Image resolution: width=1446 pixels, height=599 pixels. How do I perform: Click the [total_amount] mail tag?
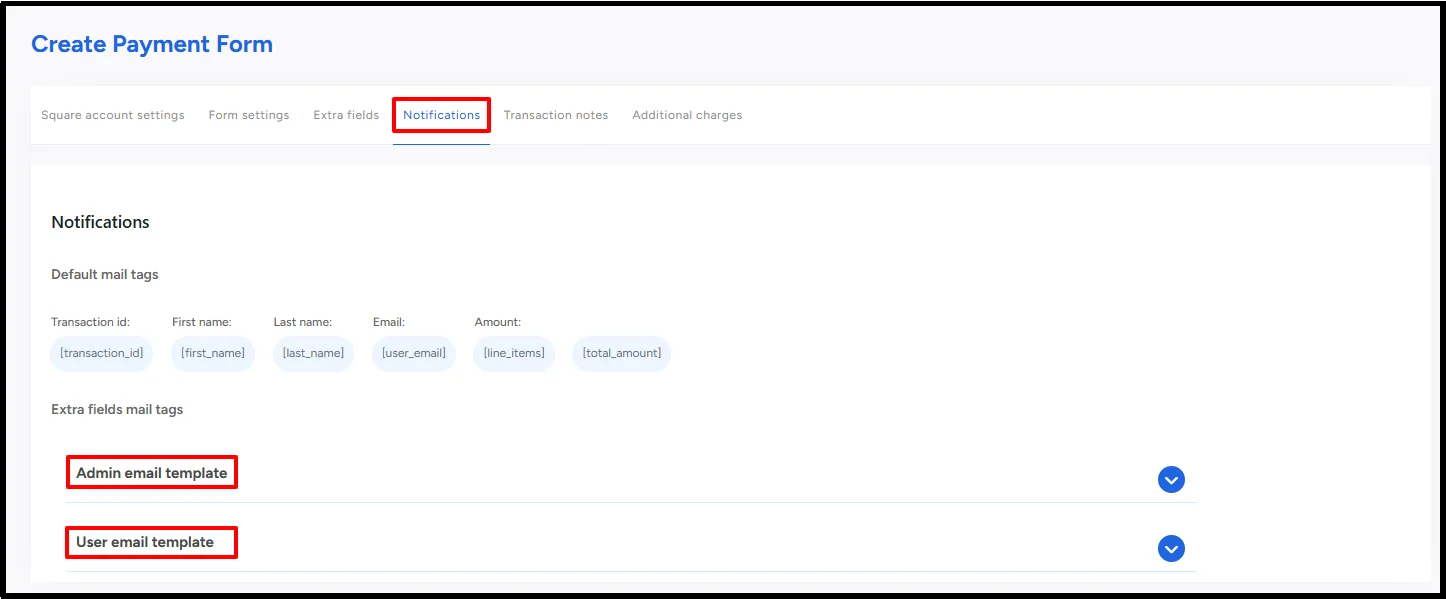click(x=621, y=354)
